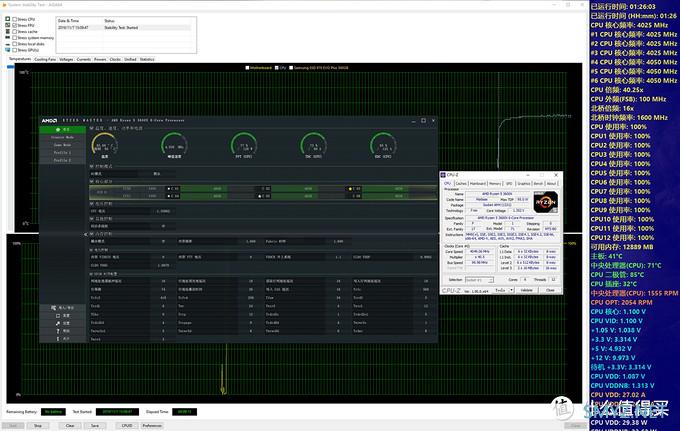The height and width of the screenshot is (431, 680).
Task: Uncheck the Stress FPU checkbox
Action: tap(15, 25)
